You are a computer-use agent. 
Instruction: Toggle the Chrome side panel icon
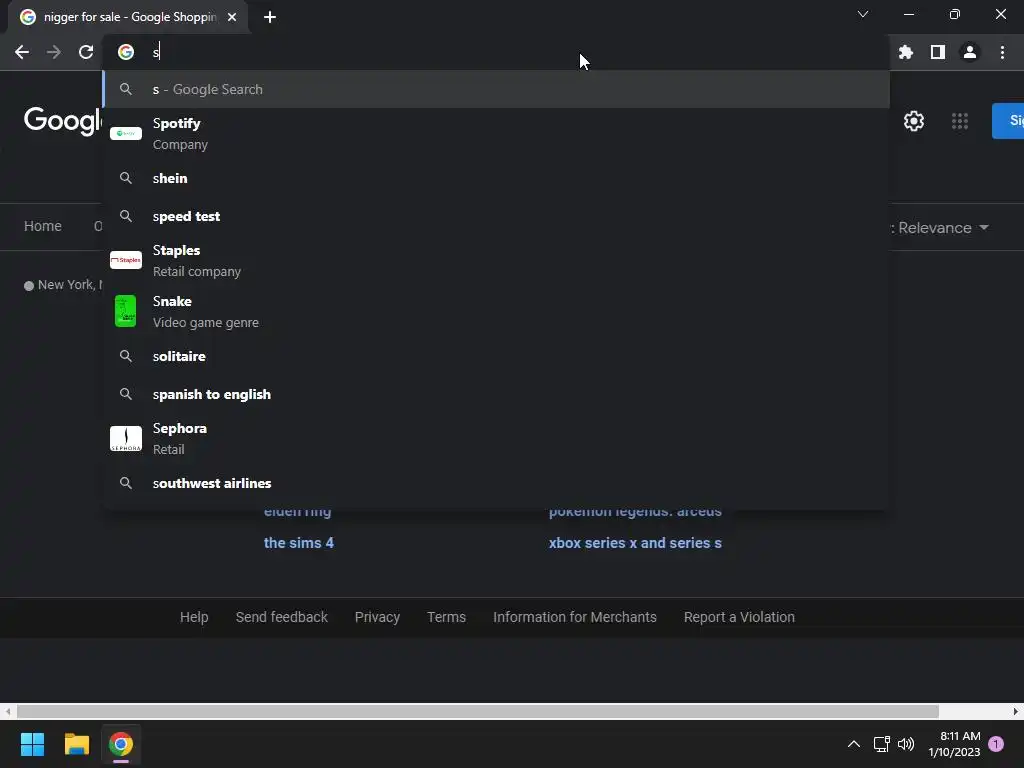[x=938, y=52]
